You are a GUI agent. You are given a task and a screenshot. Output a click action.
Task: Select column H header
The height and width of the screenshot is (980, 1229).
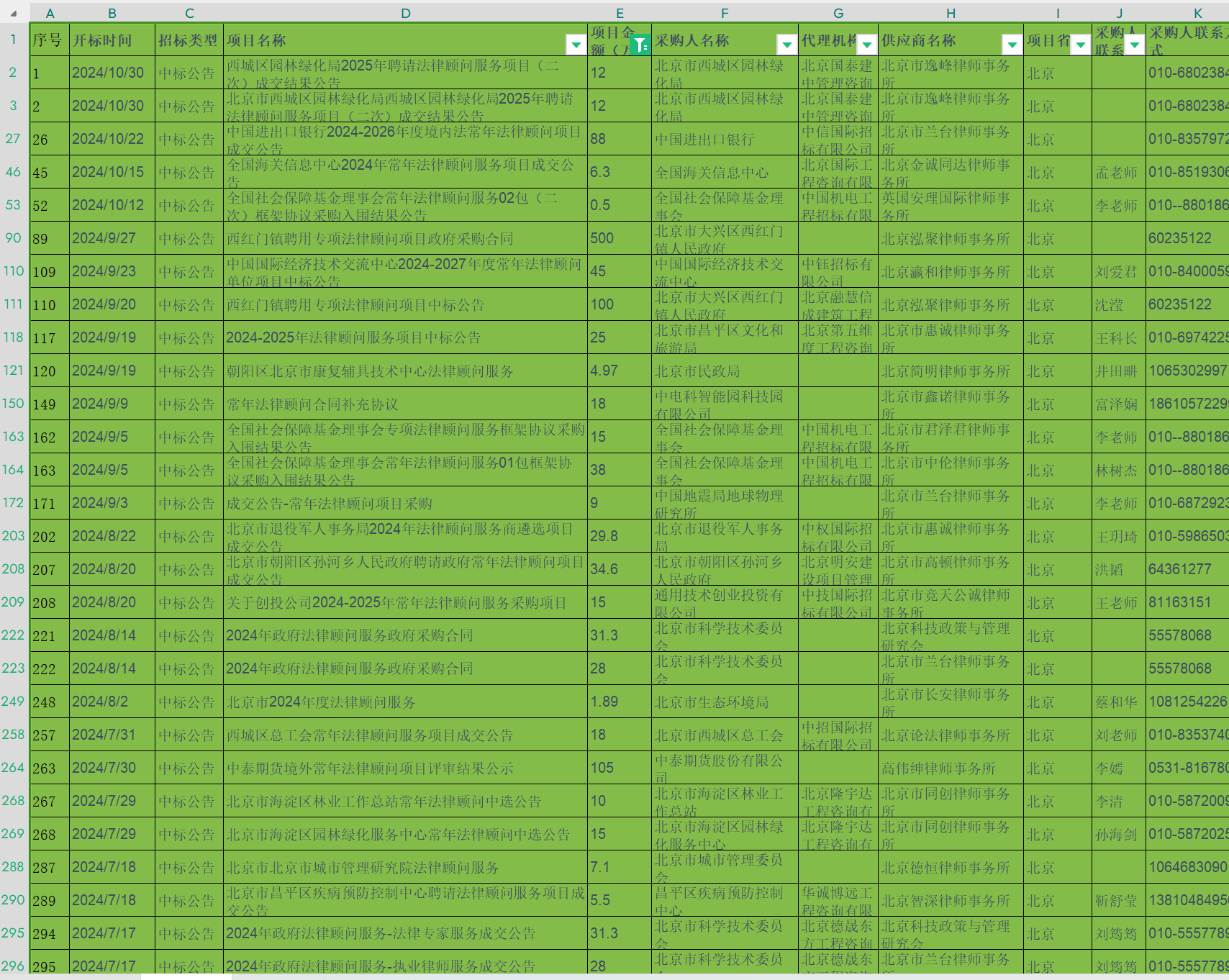[x=951, y=13]
